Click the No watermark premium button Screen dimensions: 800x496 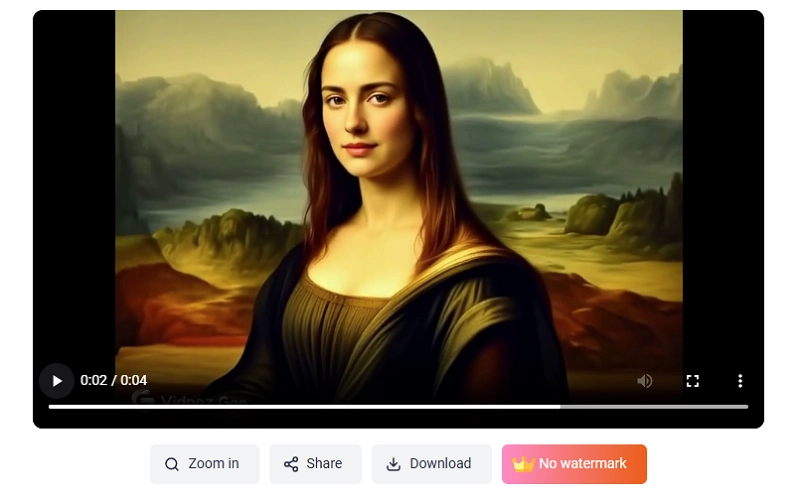[574, 464]
